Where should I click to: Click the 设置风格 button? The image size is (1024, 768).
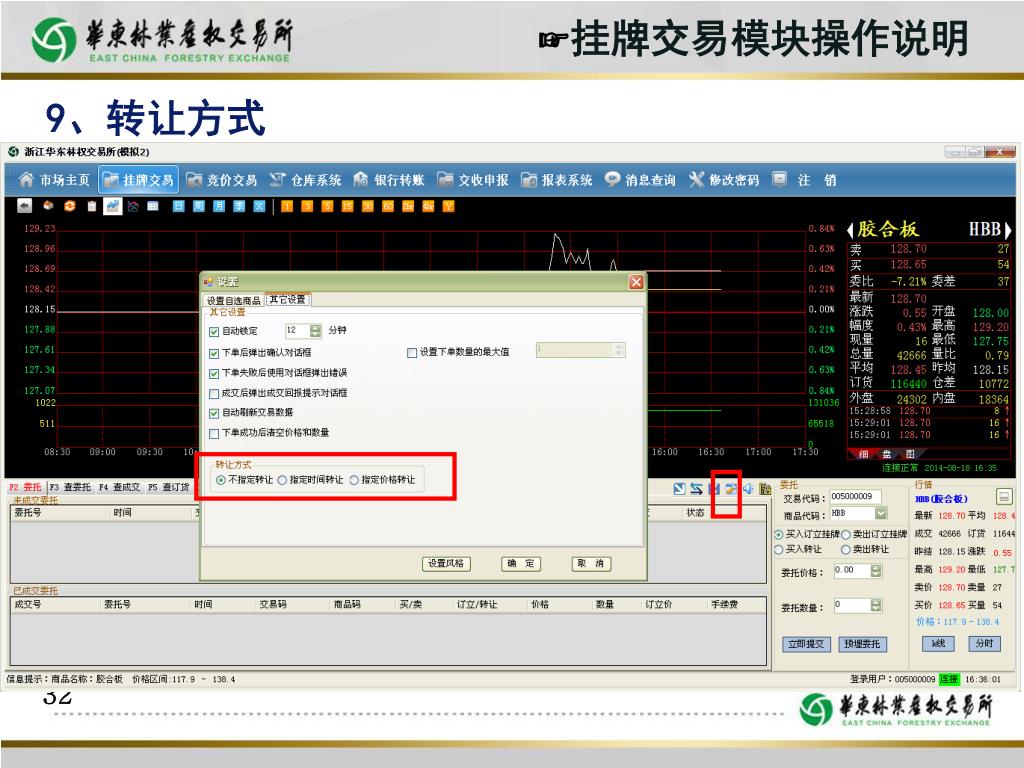[x=446, y=564]
